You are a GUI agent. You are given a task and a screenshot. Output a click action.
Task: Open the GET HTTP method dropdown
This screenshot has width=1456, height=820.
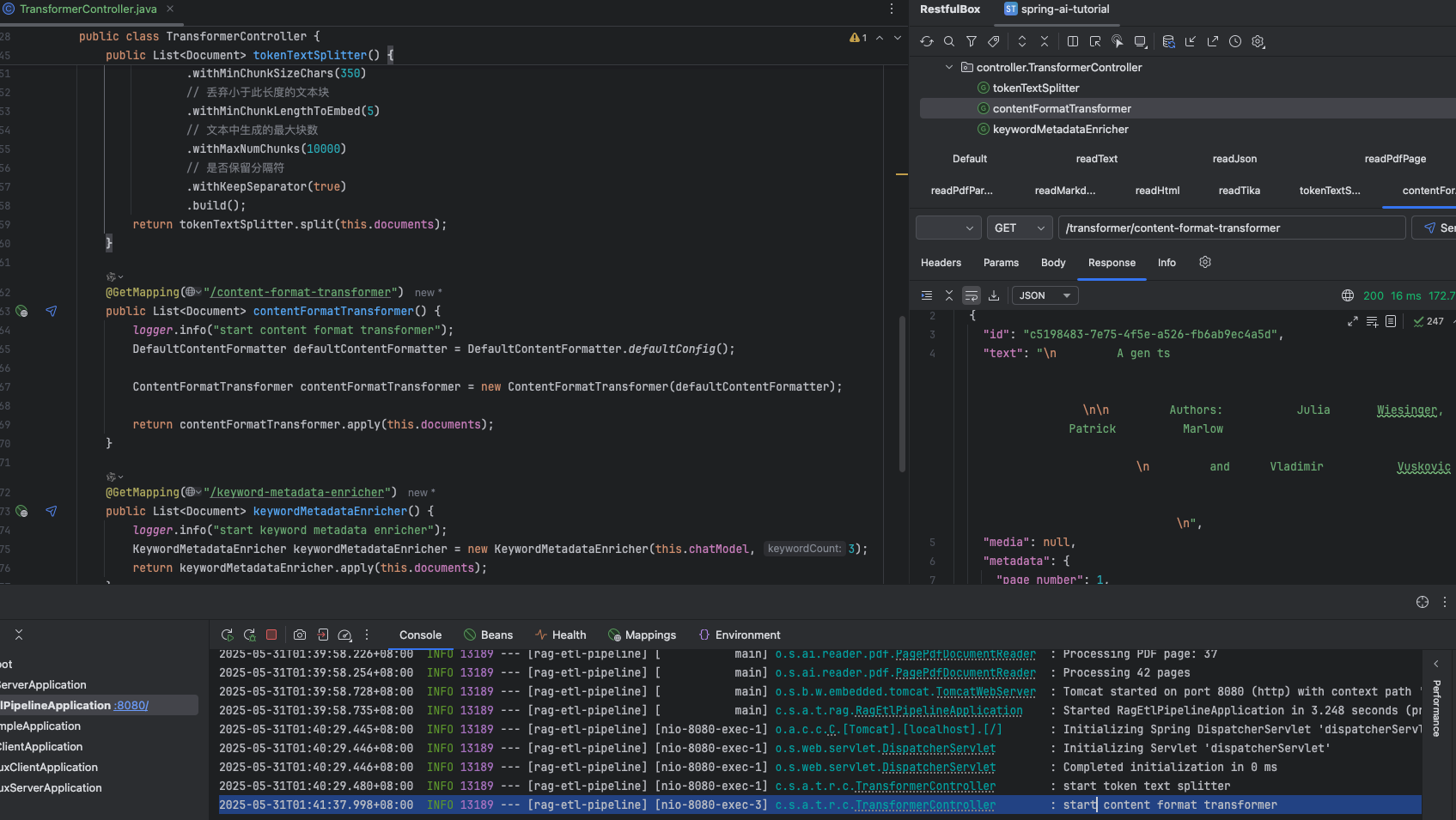1019,228
